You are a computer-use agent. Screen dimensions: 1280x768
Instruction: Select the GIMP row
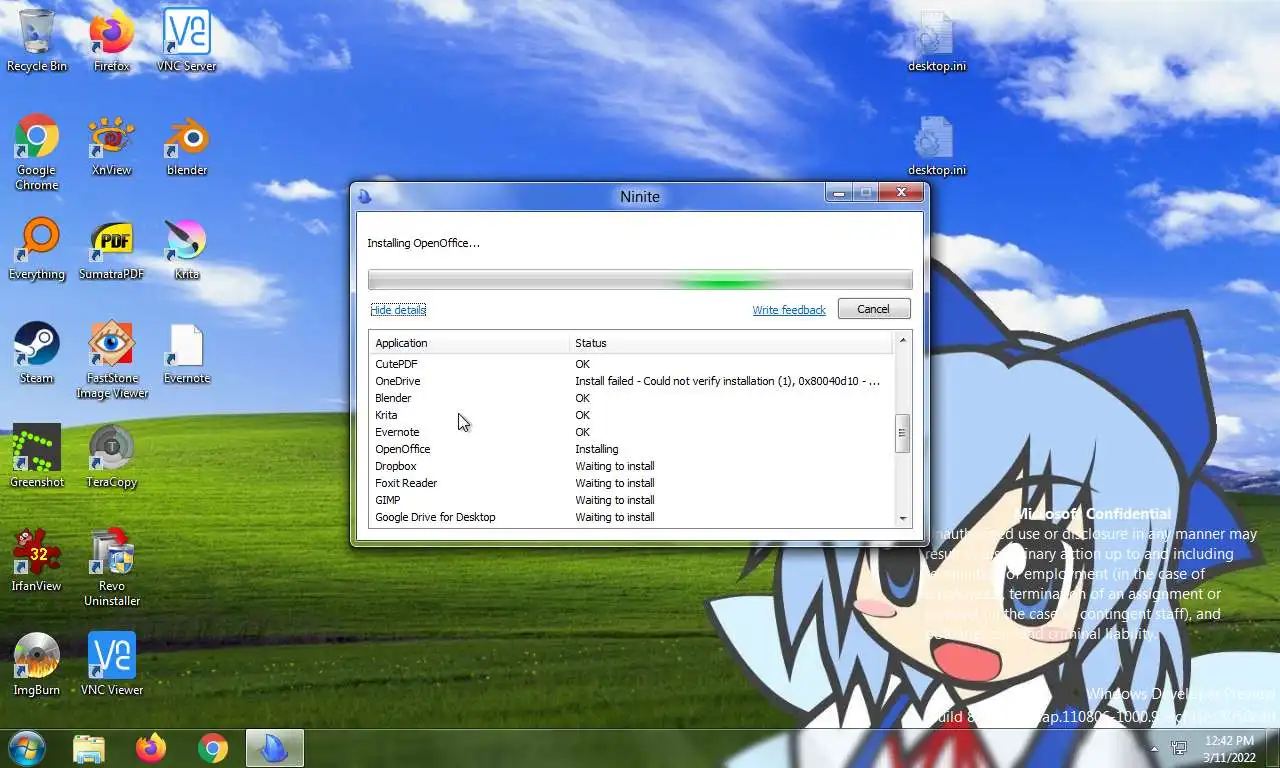(631, 500)
